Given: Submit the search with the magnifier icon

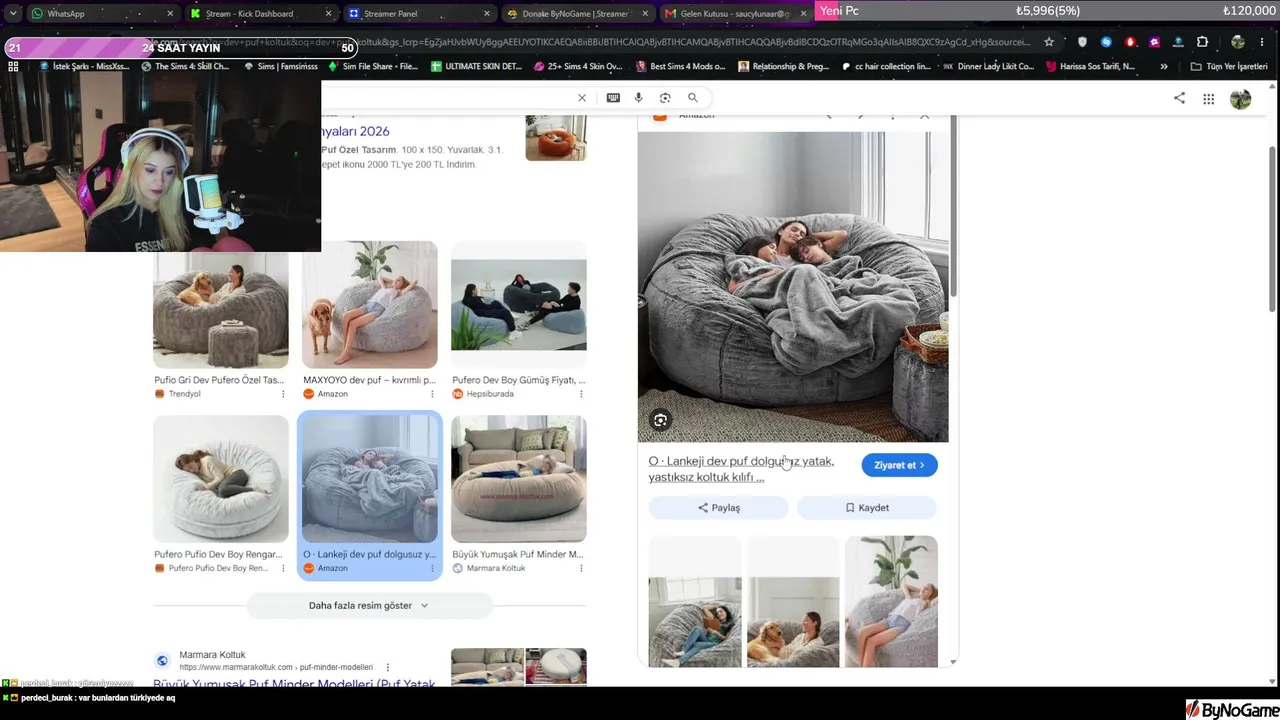Looking at the screenshot, I should coord(692,98).
